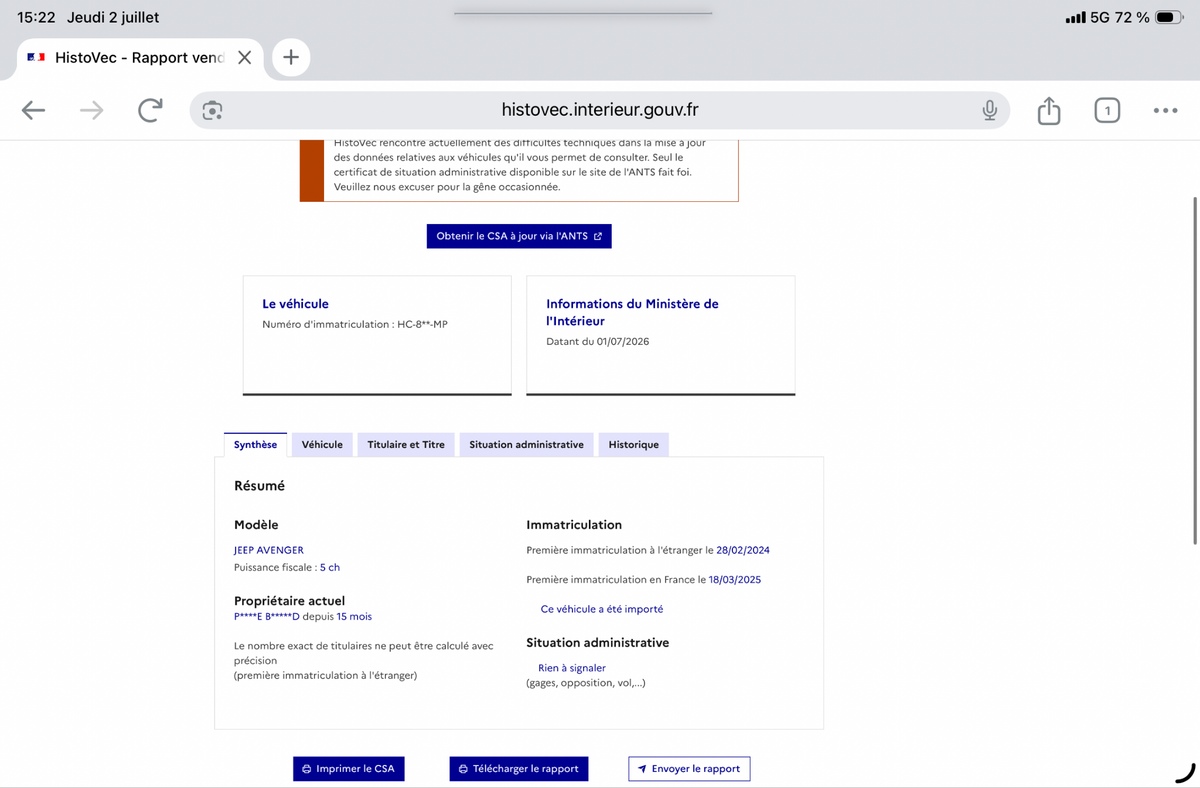Image resolution: width=1200 pixels, height=788 pixels.
Task: Tap the lens search icon in address bar
Action: pyautogui.click(x=212, y=110)
